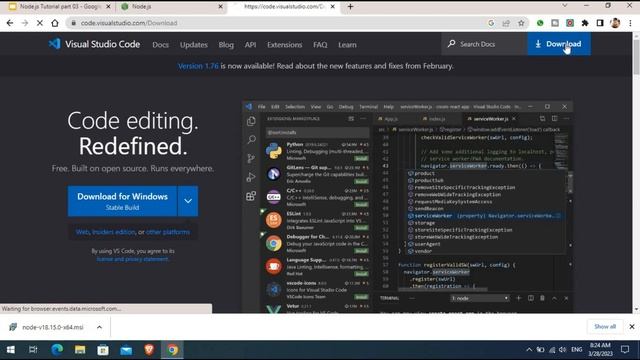The width and height of the screenshot is (640, 360).
Task: Open the Version 1.76 release link
Action: tap(198, 66)
